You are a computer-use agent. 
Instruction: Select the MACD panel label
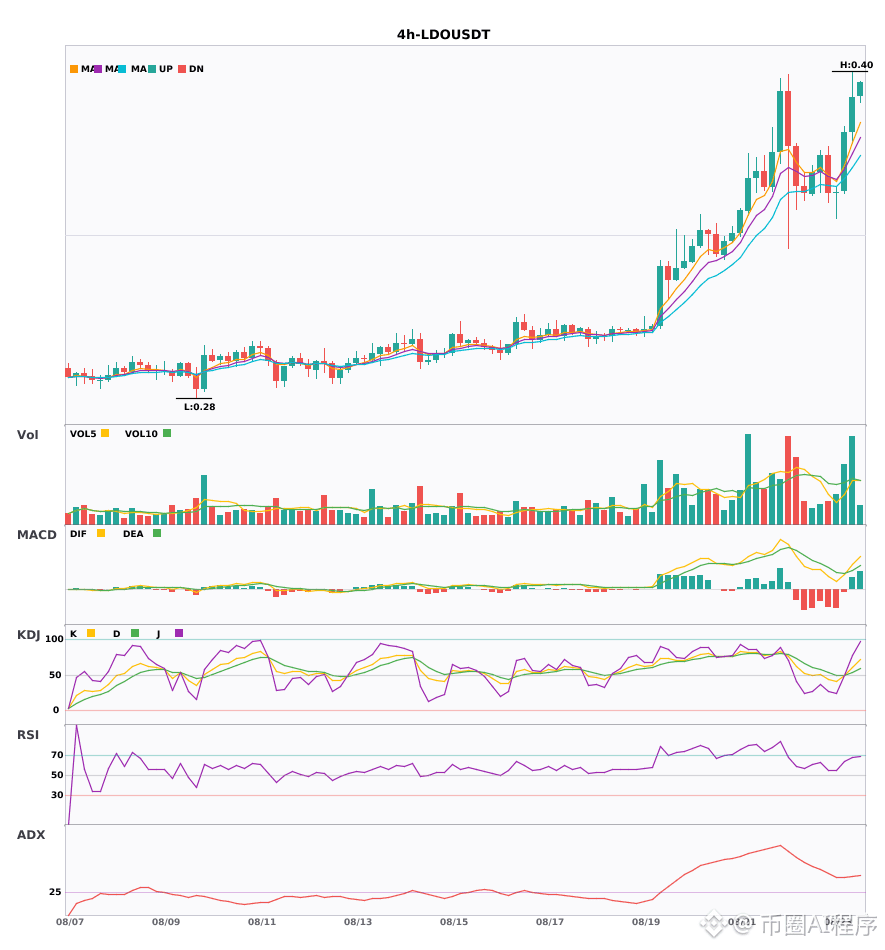point(36,535)
